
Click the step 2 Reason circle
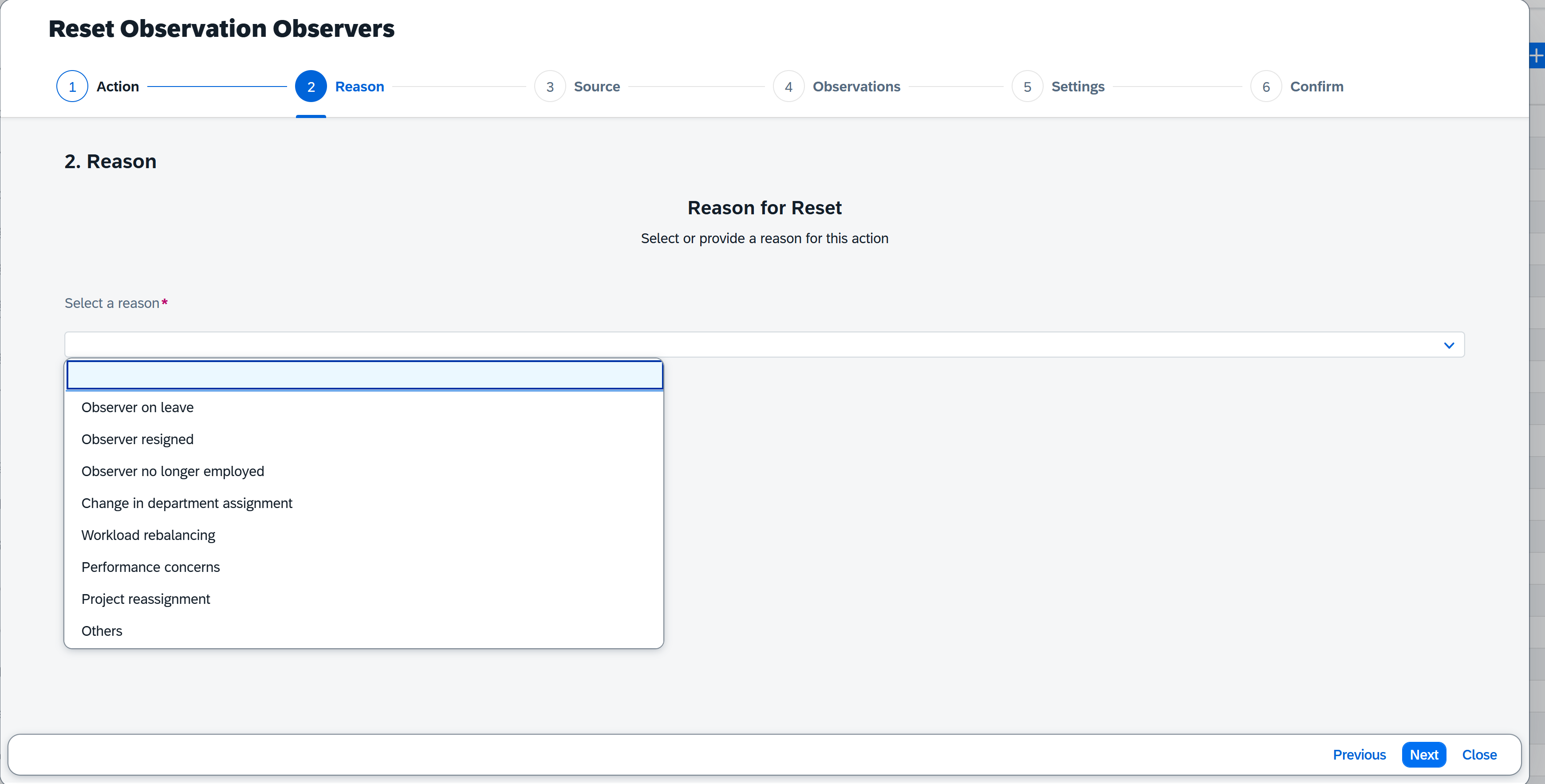[311, 87]
